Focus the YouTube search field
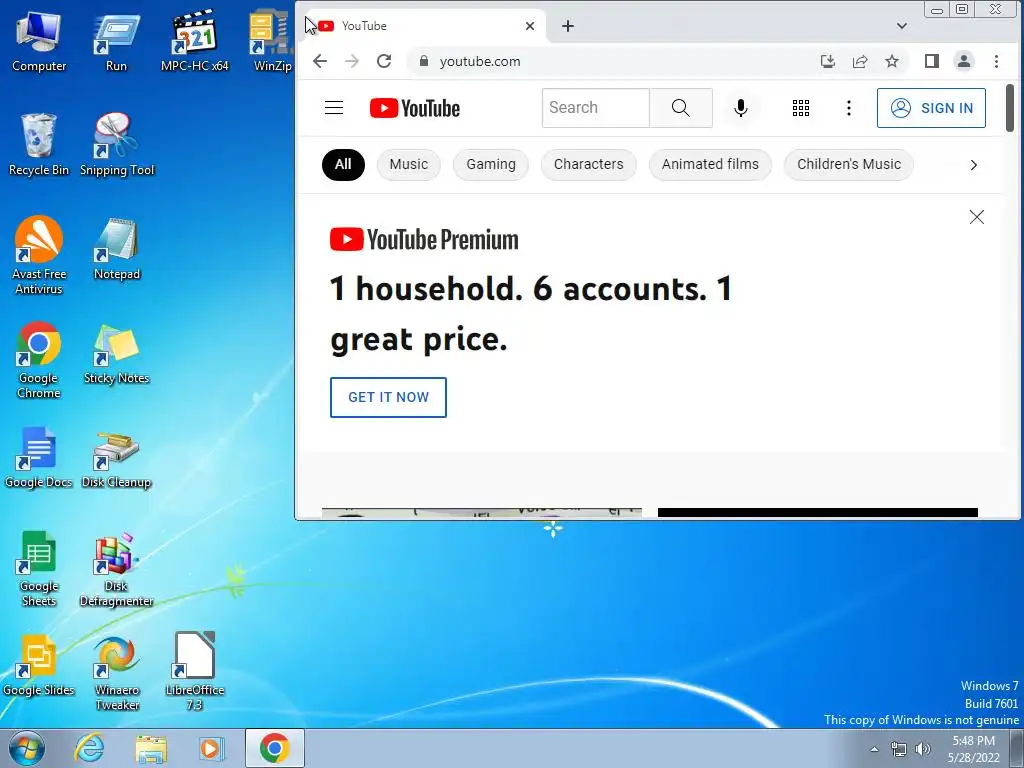1024x768 pixels. (x=596, y=108)
